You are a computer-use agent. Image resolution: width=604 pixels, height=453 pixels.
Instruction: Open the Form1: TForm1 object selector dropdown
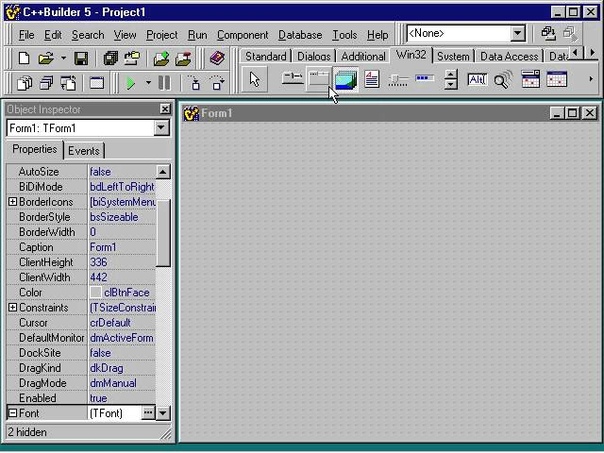(x=161, y=128)
